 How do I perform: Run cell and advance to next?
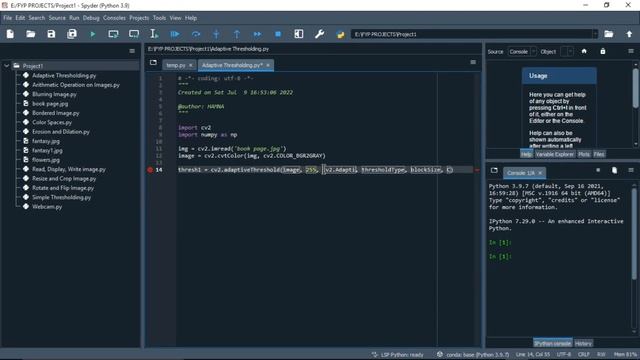tap(134, 34)
